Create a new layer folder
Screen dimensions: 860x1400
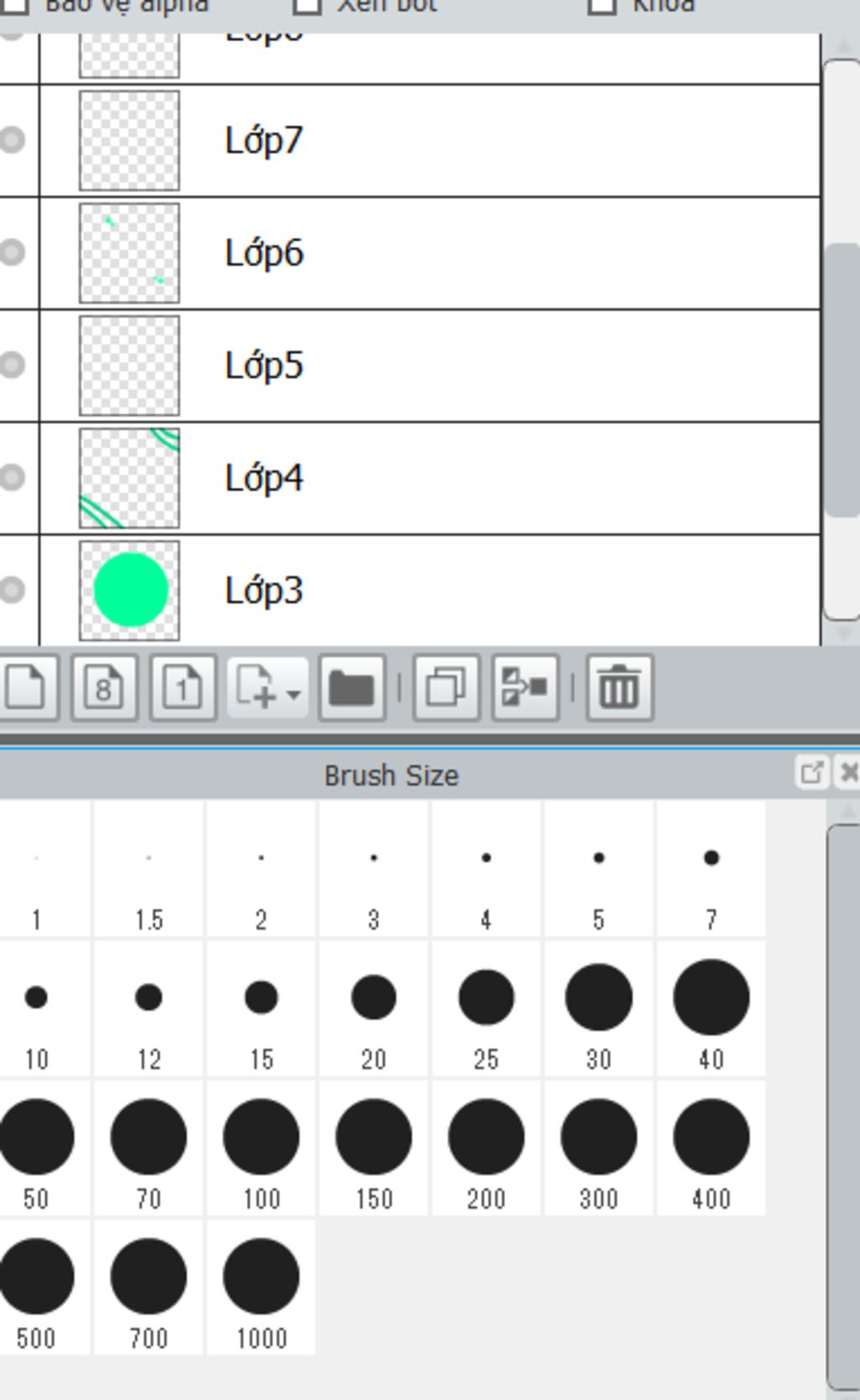click(x=352, y=688)
